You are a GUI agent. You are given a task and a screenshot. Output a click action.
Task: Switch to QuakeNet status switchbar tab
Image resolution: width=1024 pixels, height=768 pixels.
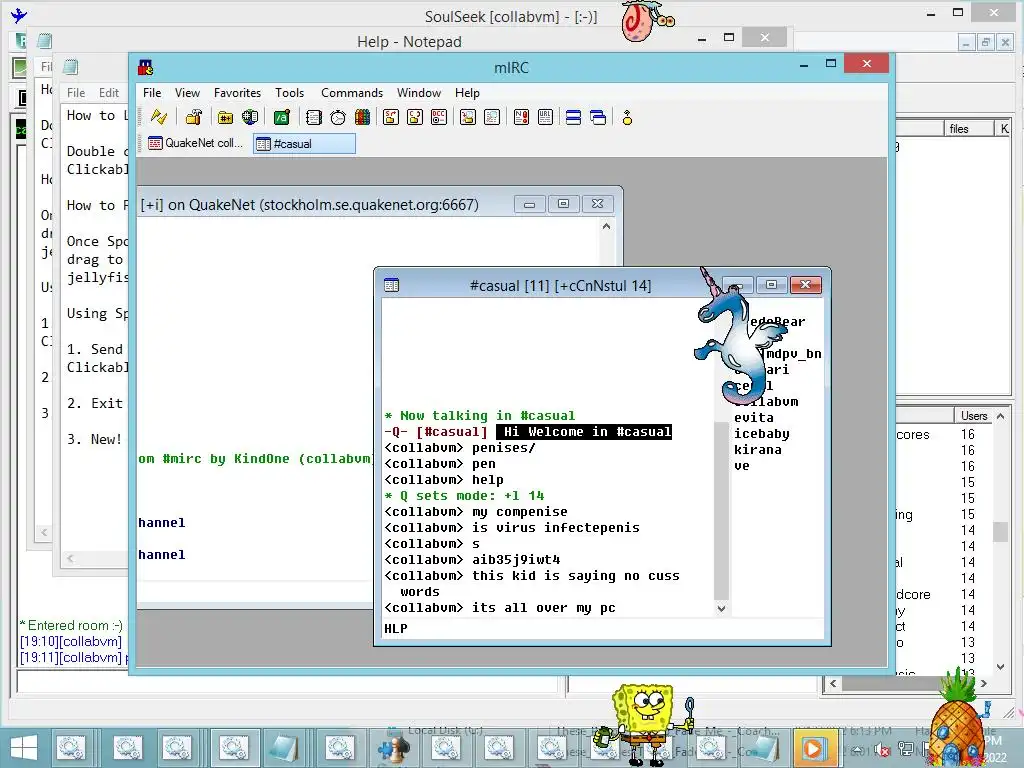[195, 143]
